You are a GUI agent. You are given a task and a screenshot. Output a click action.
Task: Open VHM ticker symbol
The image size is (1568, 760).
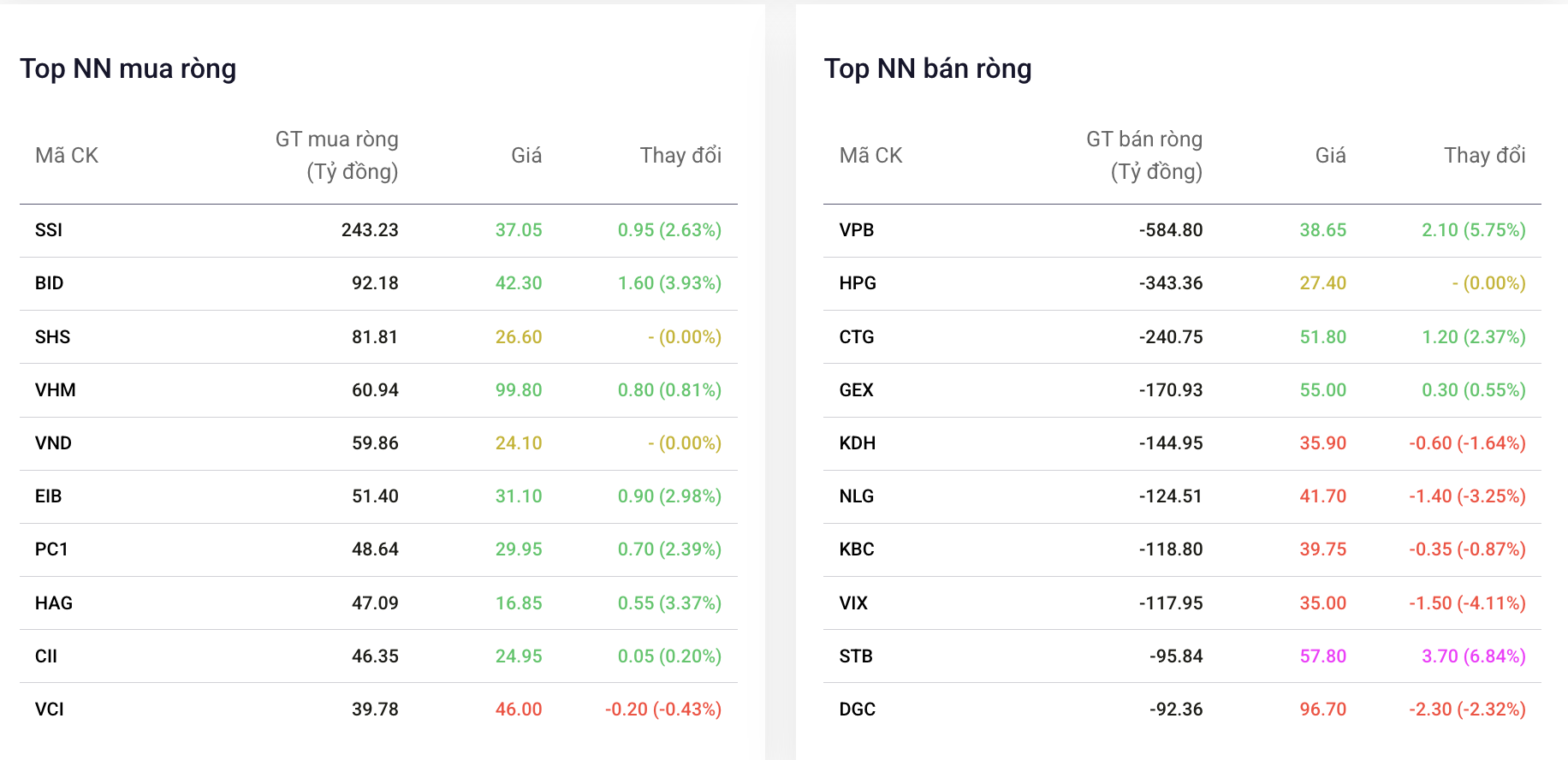(x=56, y=390)
